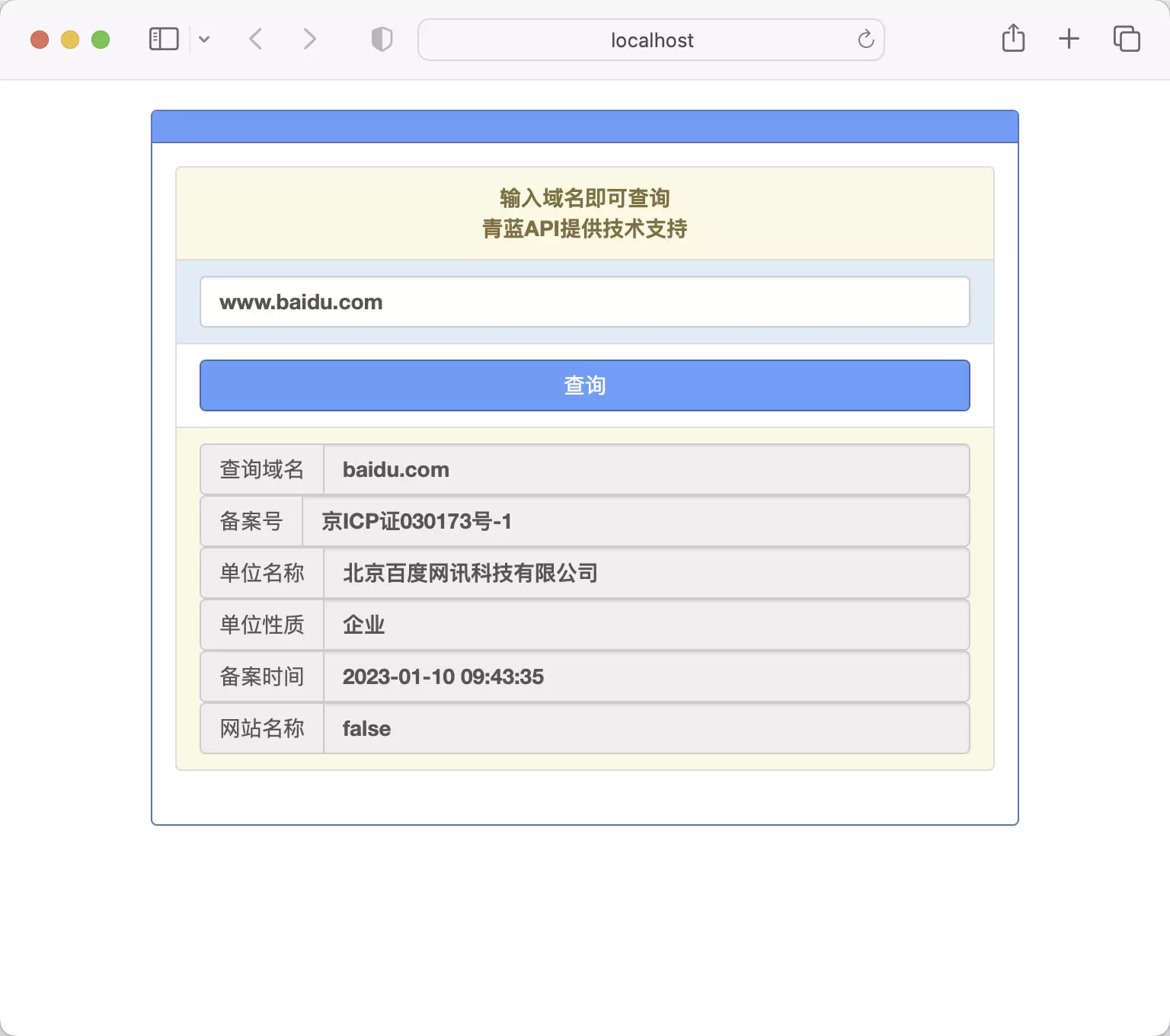Go back with the back arrow

(x=256, y=39)
